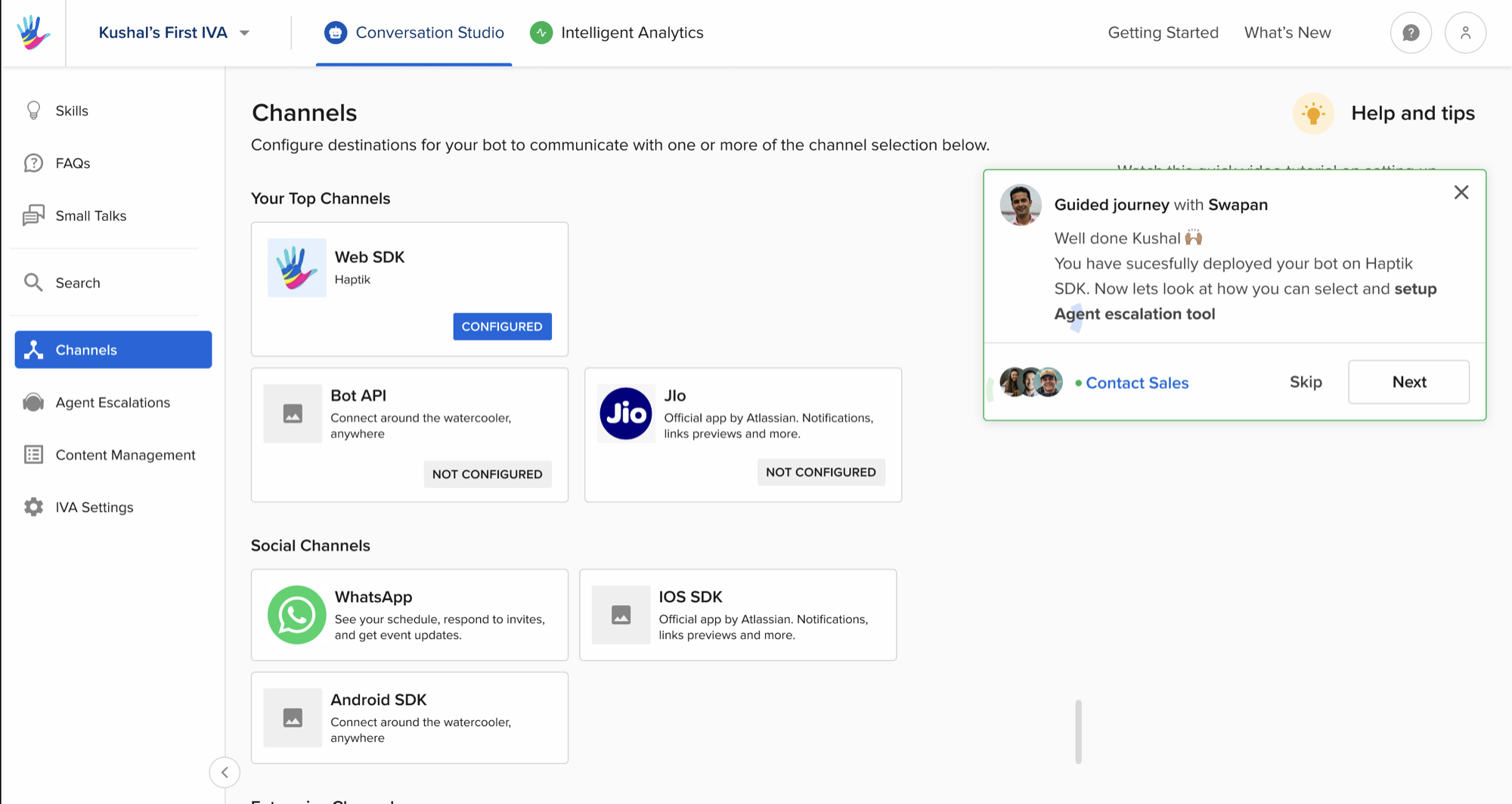Image resolution: width=1512 pixels, height=804 pixels.
Task: Open Small Talks from the sidebar
Action: (33, 216)
